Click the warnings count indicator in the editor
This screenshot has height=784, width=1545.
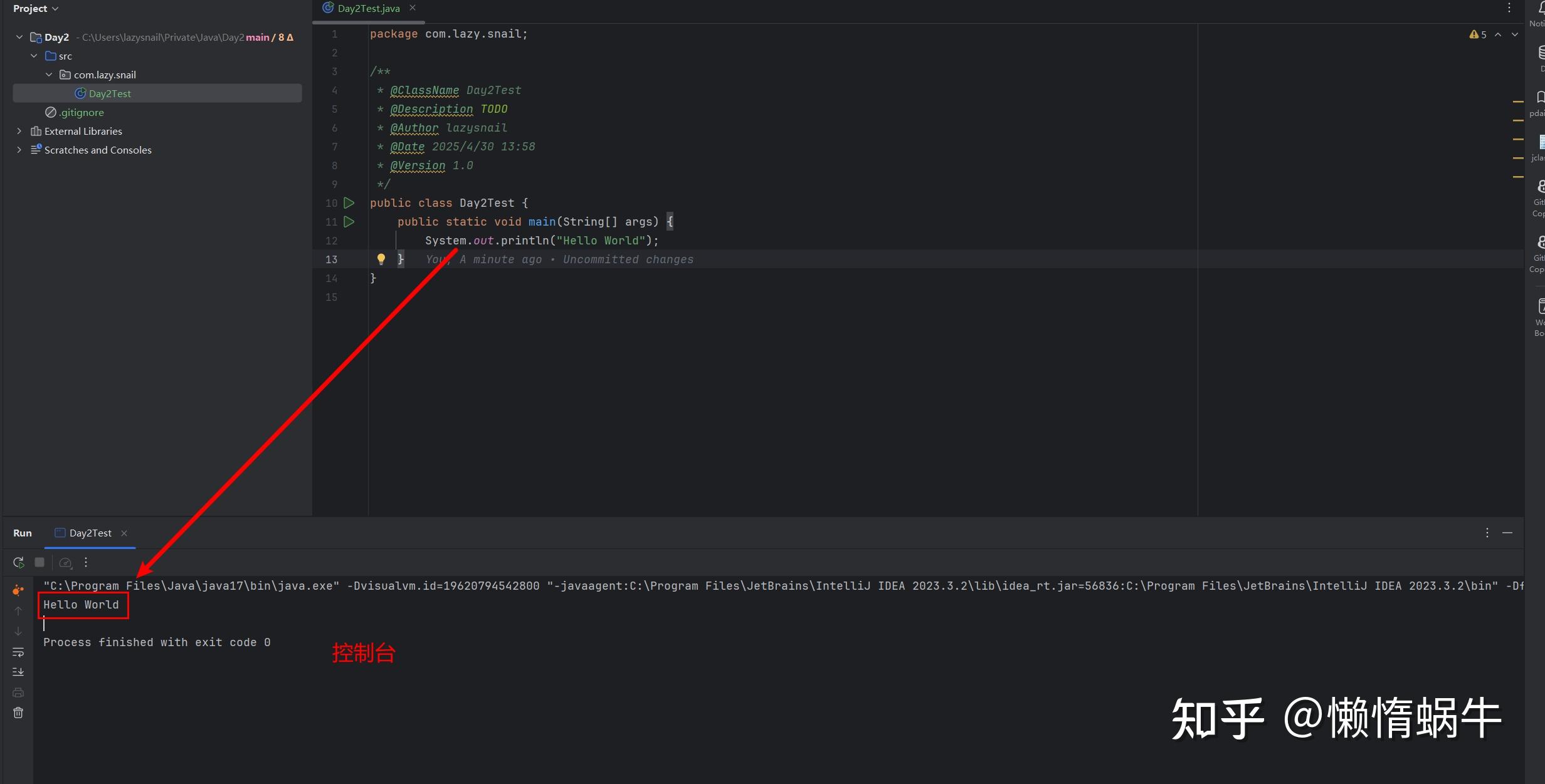(1478, 34)
